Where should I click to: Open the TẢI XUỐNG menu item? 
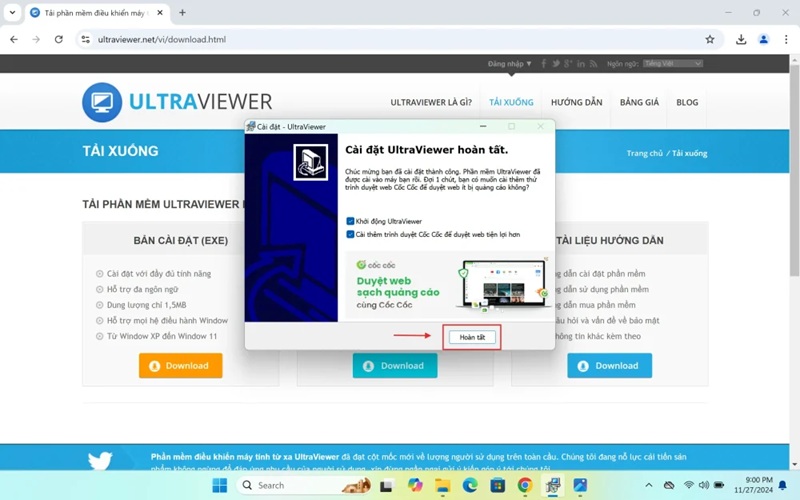click(511, 102)
